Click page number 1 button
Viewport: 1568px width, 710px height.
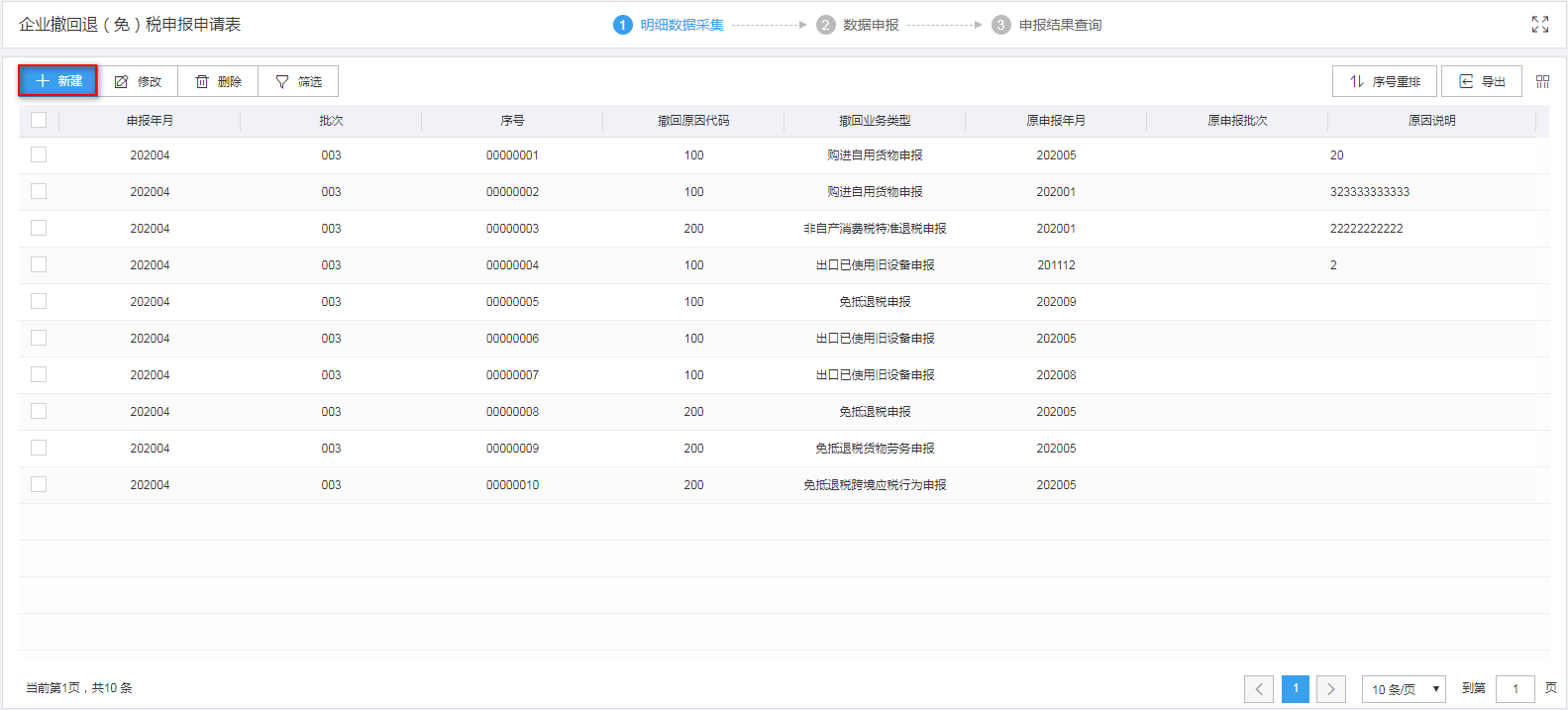1295,689
